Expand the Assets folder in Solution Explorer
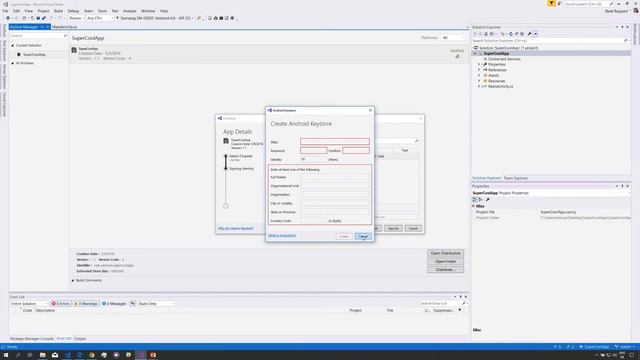This screenshot has height=360, width=640. pyautogui.click(x=479, y=76)
